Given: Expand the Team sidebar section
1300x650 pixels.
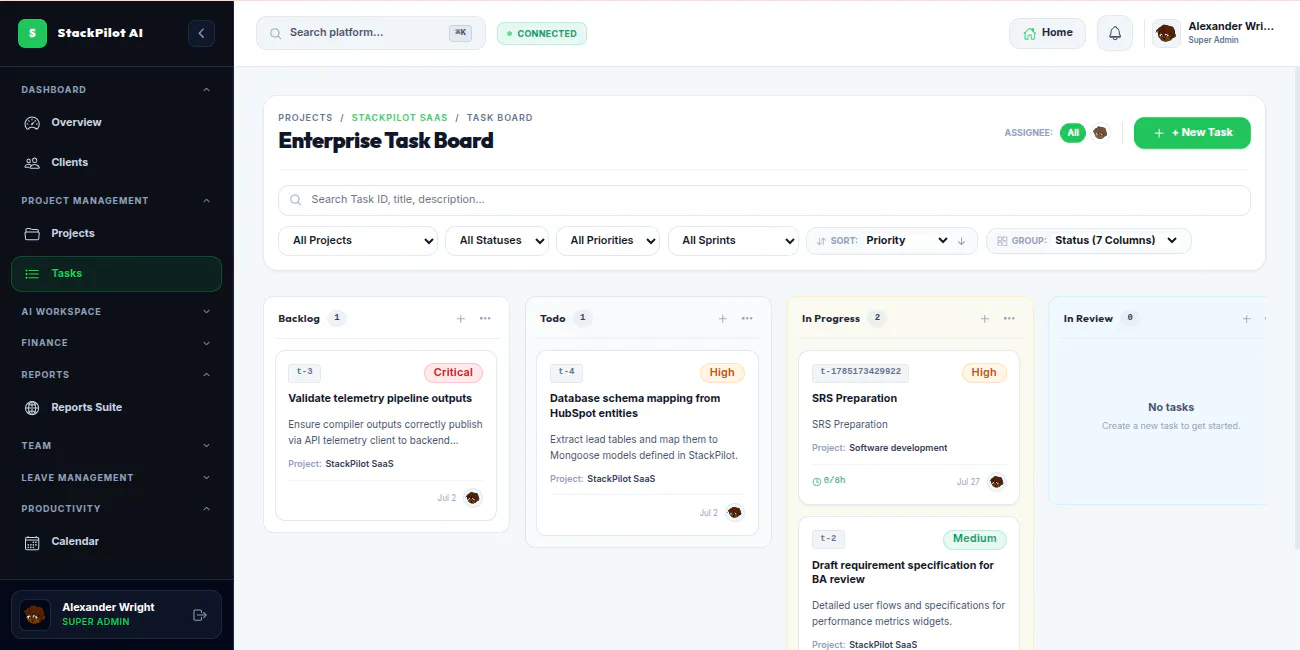Looking at the screenshot, I should (117, 446).
